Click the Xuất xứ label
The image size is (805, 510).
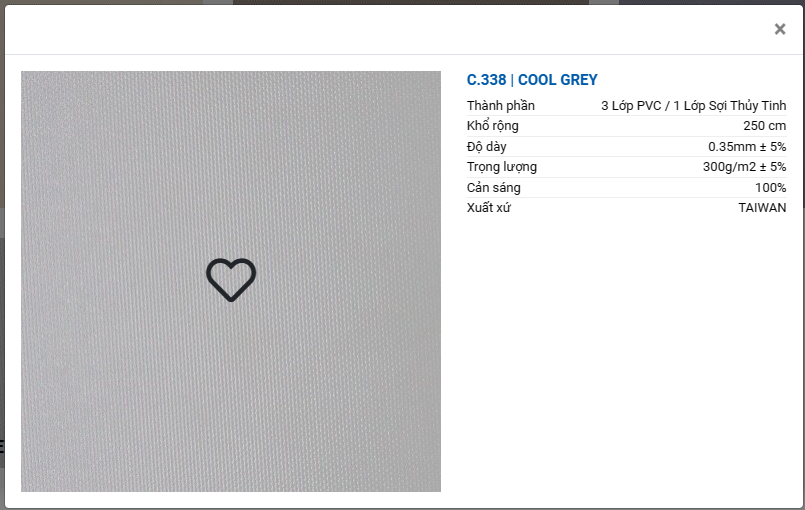coord(489,207)
